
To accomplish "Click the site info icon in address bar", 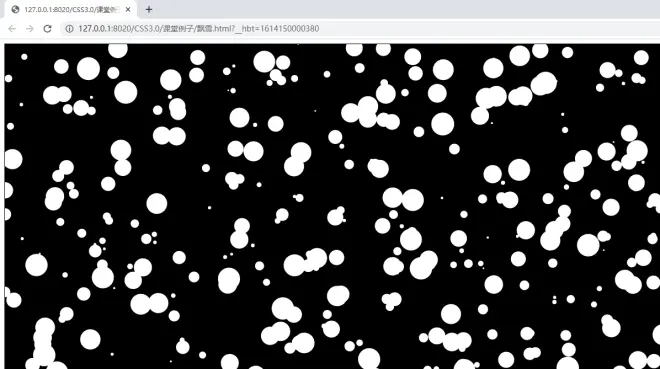I will (x=69, y=29).
